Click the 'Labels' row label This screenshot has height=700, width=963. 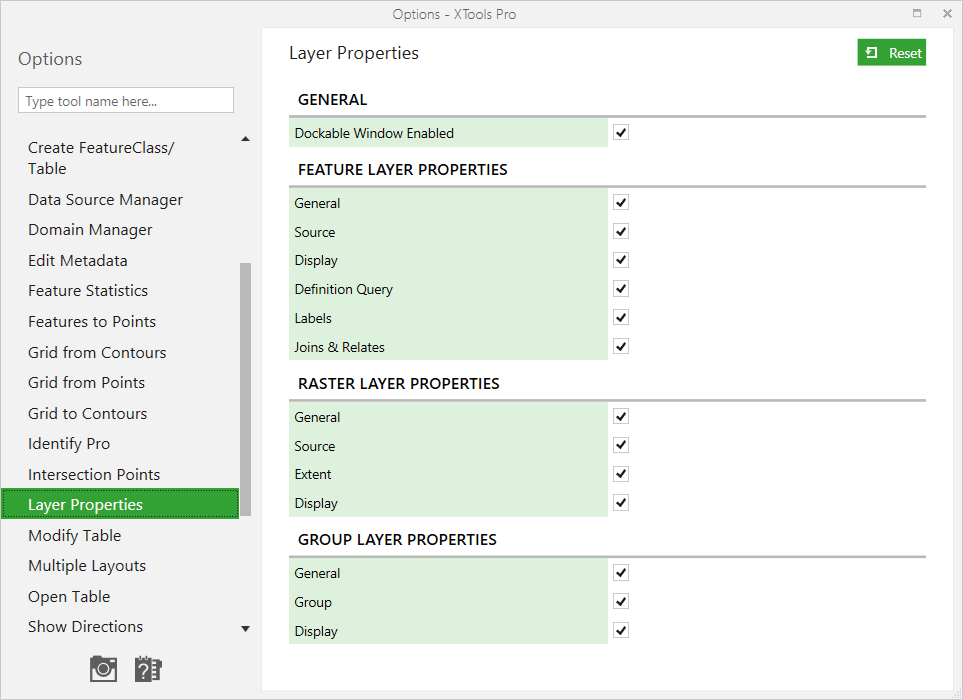(x=313, y=318)
